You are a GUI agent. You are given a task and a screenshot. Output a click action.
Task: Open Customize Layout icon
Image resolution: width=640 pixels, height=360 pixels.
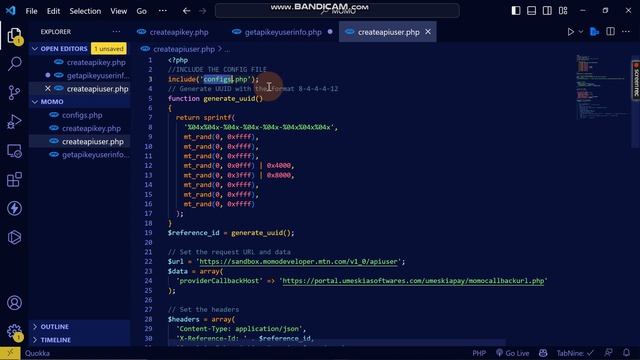click(563, 11)
